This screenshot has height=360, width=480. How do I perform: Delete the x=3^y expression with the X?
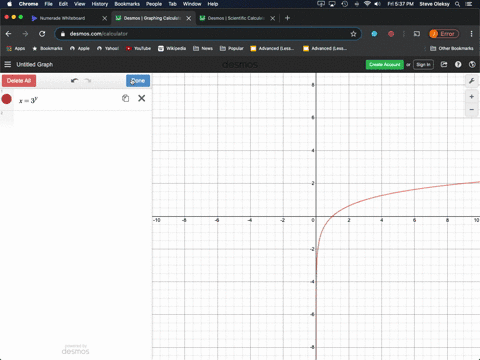(142, 98)
